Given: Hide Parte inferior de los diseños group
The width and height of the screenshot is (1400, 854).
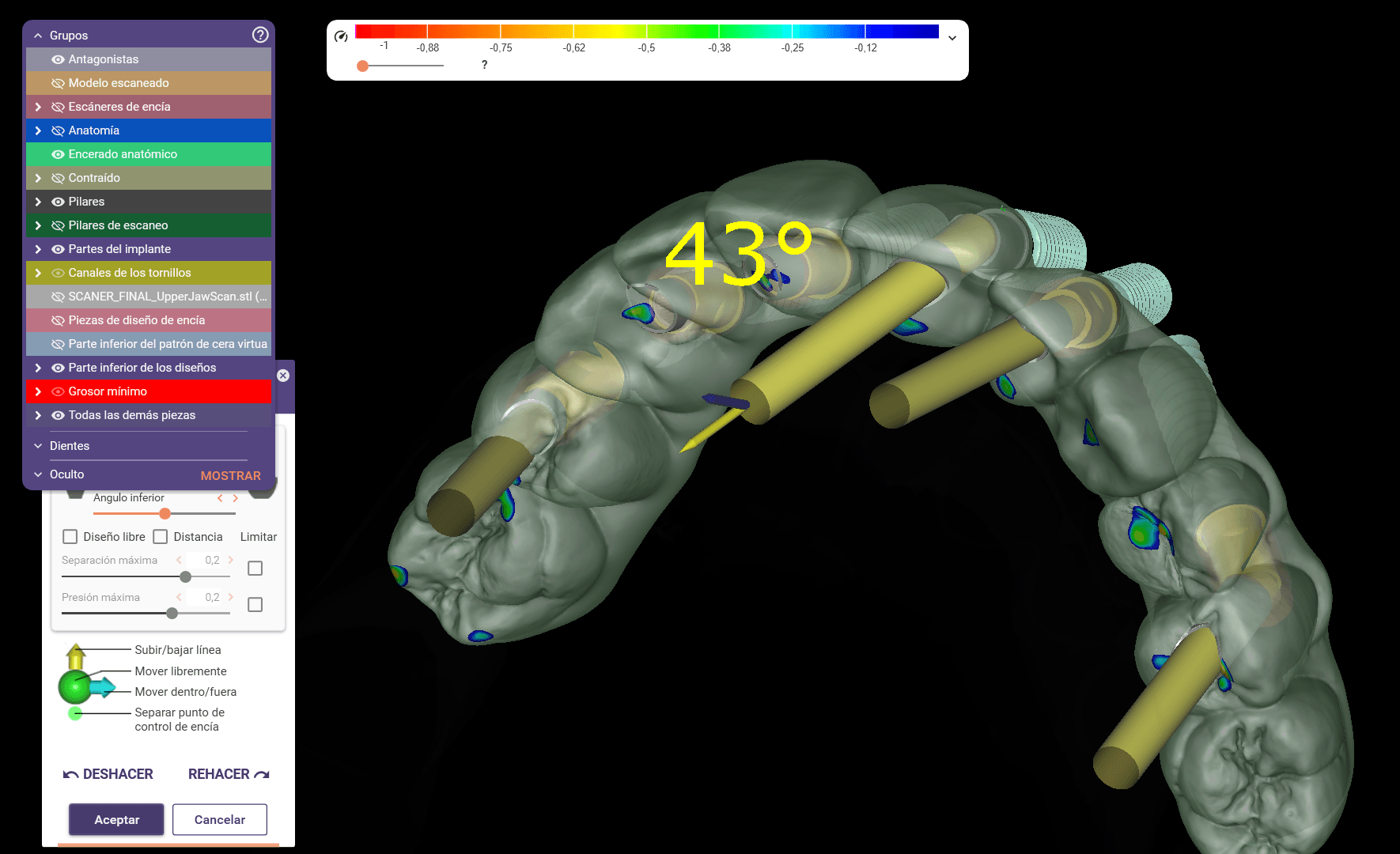Looking at the screenshot, I should click(x=58, y=368).
